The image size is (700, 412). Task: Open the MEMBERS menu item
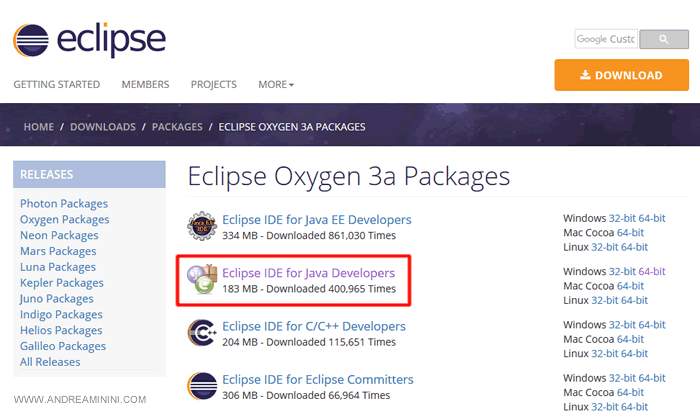click(x=145, y=85)
